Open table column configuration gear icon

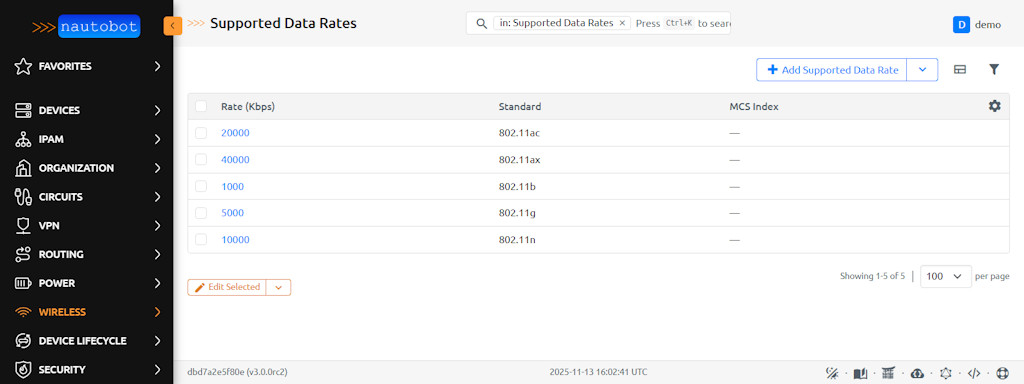994,106
